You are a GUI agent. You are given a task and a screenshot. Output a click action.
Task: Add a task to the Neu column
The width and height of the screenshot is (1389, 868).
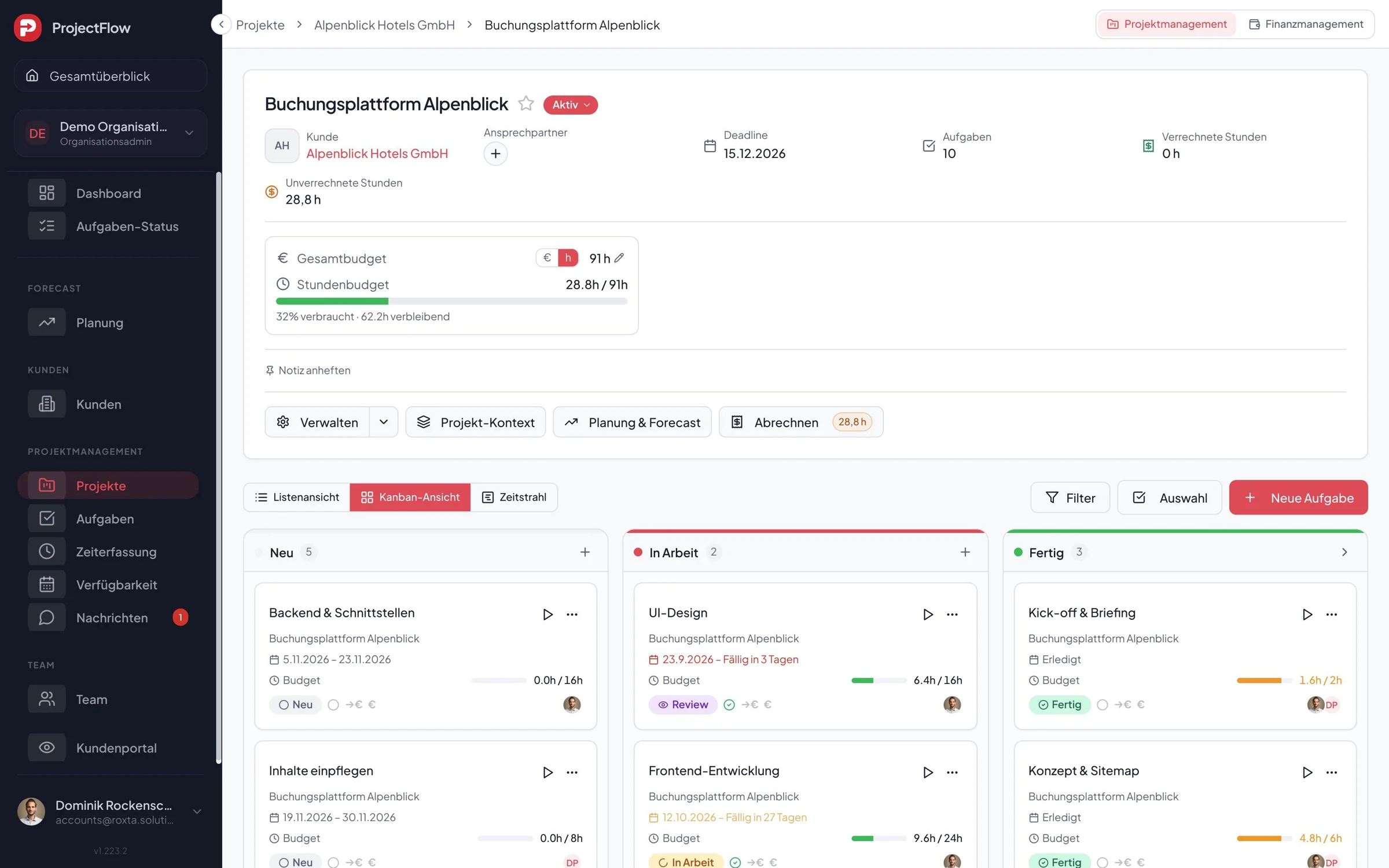coord(585,552)
